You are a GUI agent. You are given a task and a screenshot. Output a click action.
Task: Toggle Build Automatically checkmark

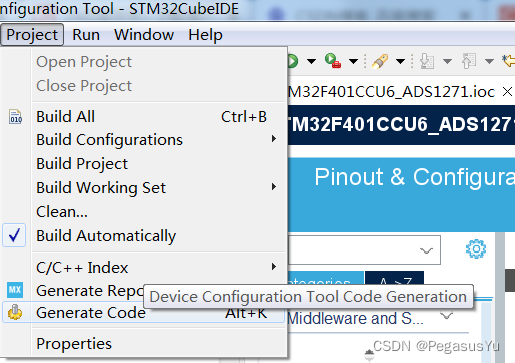14,235
